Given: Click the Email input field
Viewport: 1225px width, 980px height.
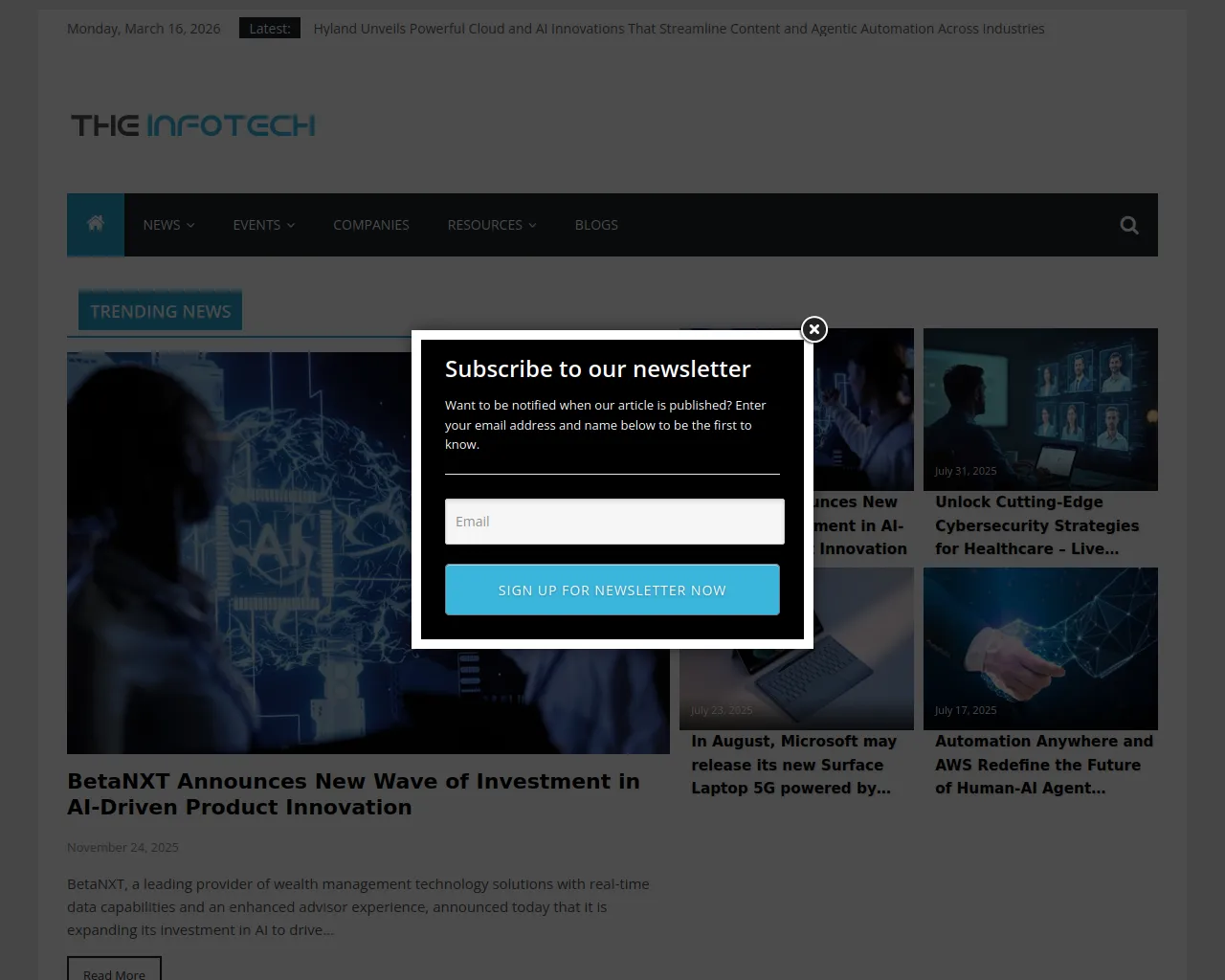Looking at the screenshot, I should coord(614,522).
